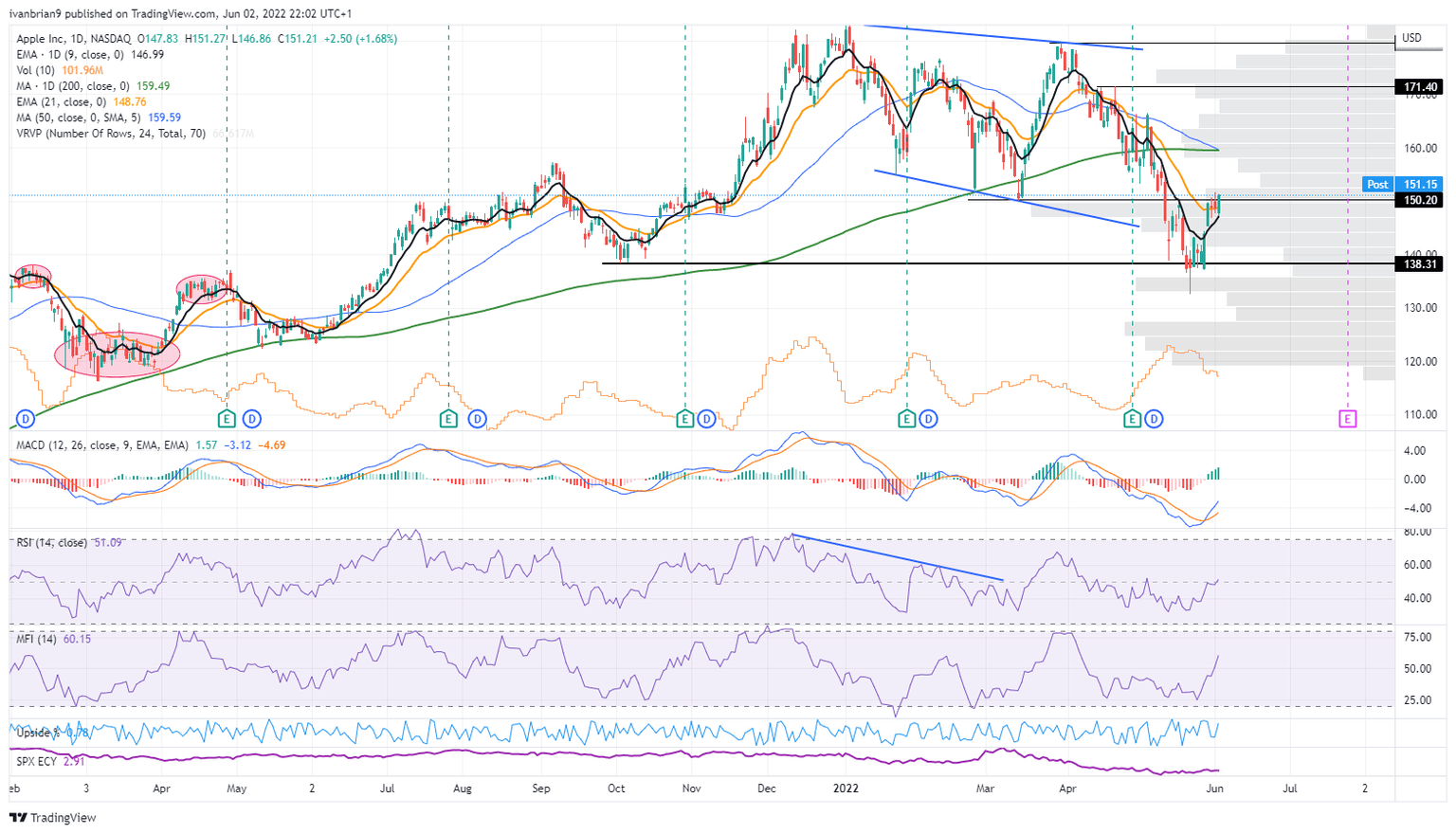Click the USD currency label
Viewport: 1456px width, 834px height.
tap(1412, 38)
